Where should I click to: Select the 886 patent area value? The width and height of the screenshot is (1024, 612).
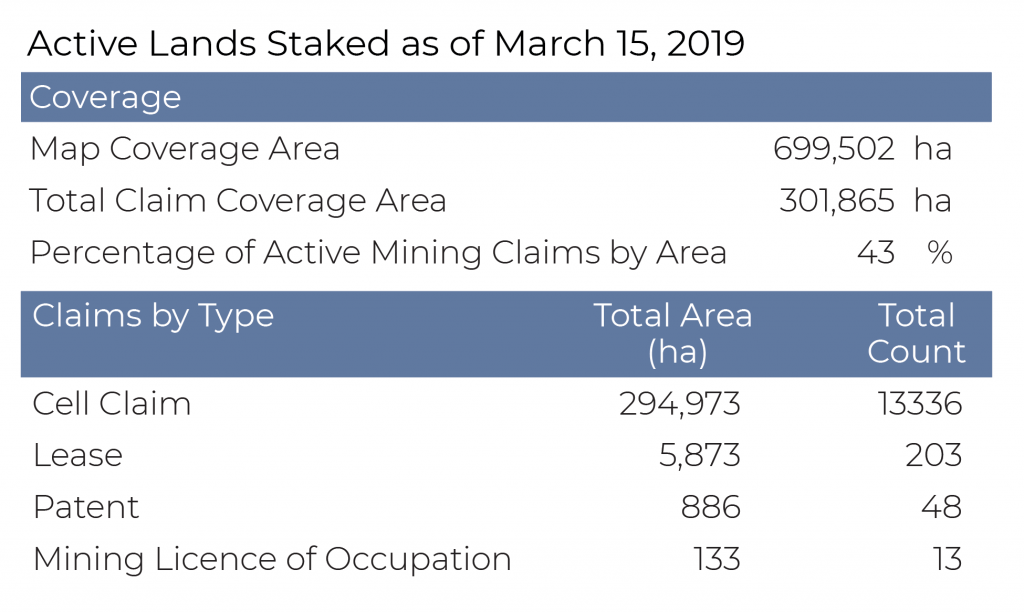point(711,507)
